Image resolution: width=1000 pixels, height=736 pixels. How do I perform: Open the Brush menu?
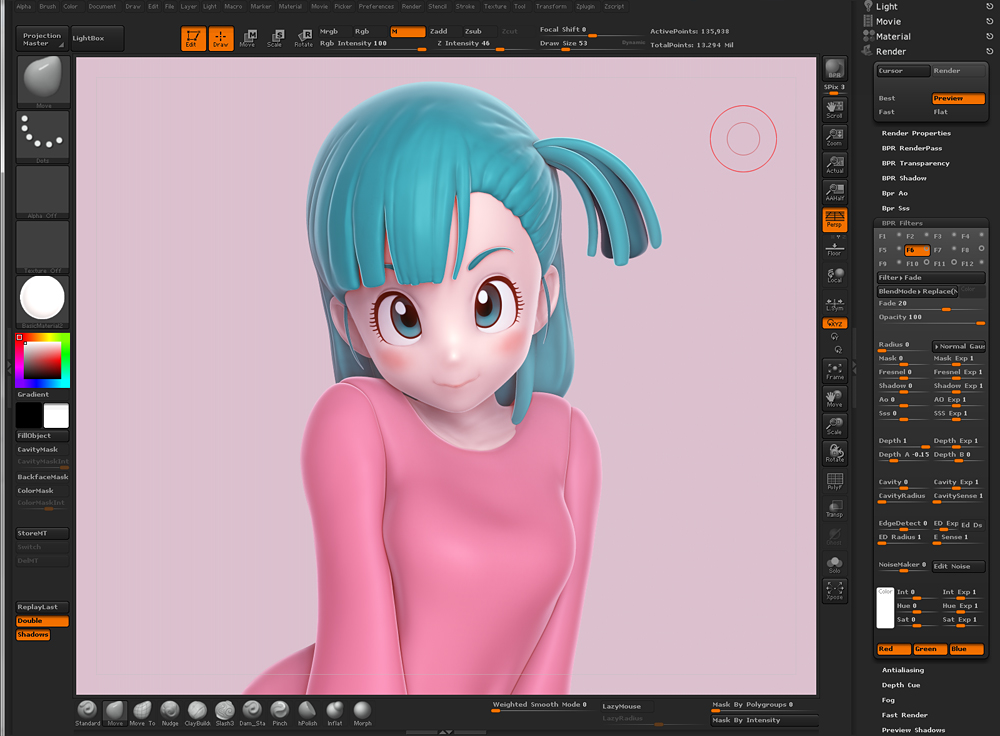tap(47, 6)
